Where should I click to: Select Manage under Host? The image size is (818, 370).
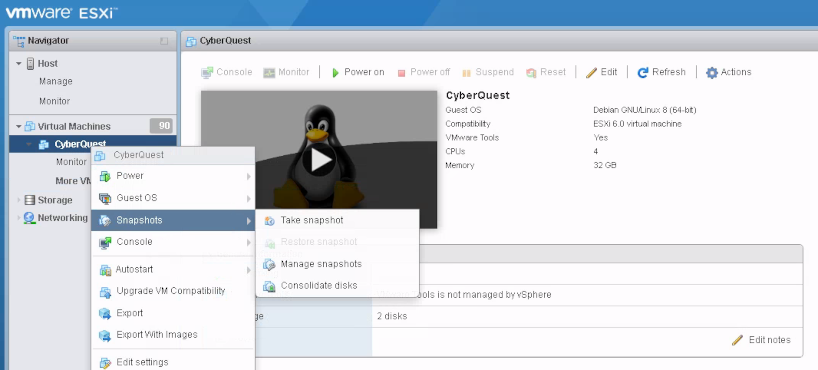coord(56,81)
